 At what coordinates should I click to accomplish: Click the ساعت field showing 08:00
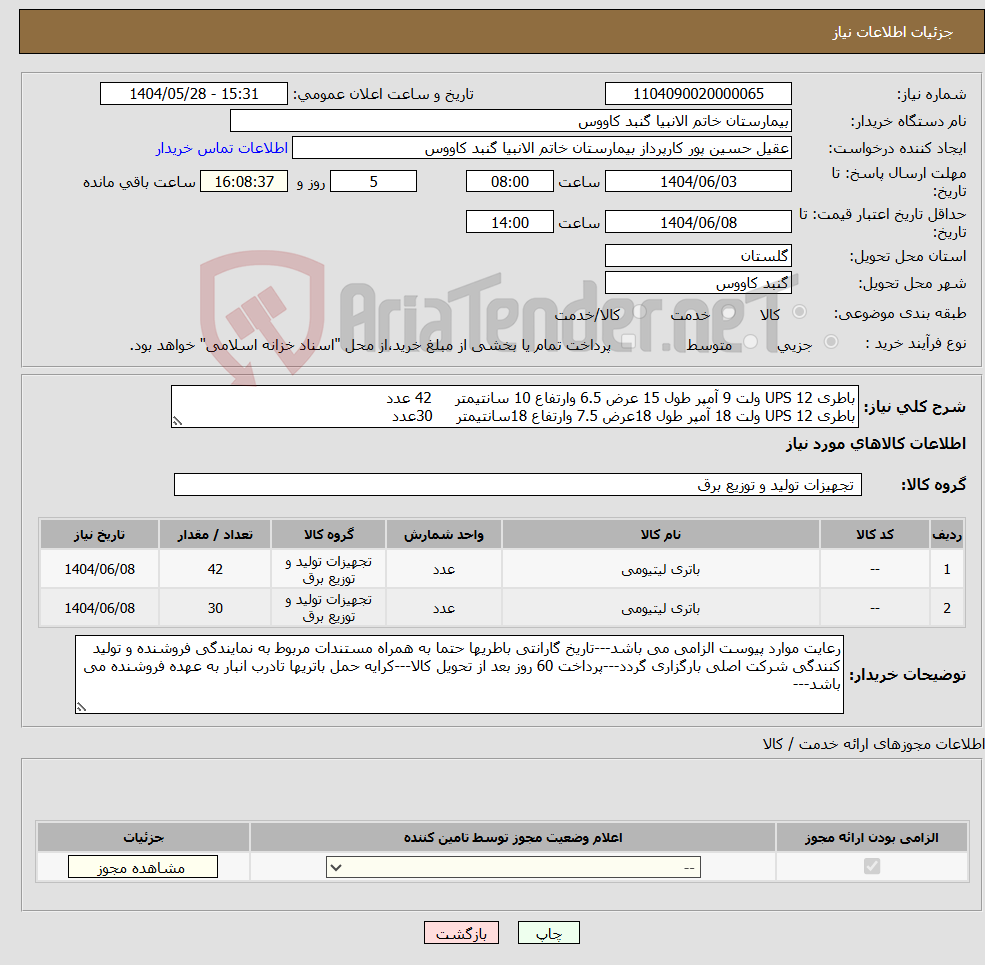tap(509, 181)
